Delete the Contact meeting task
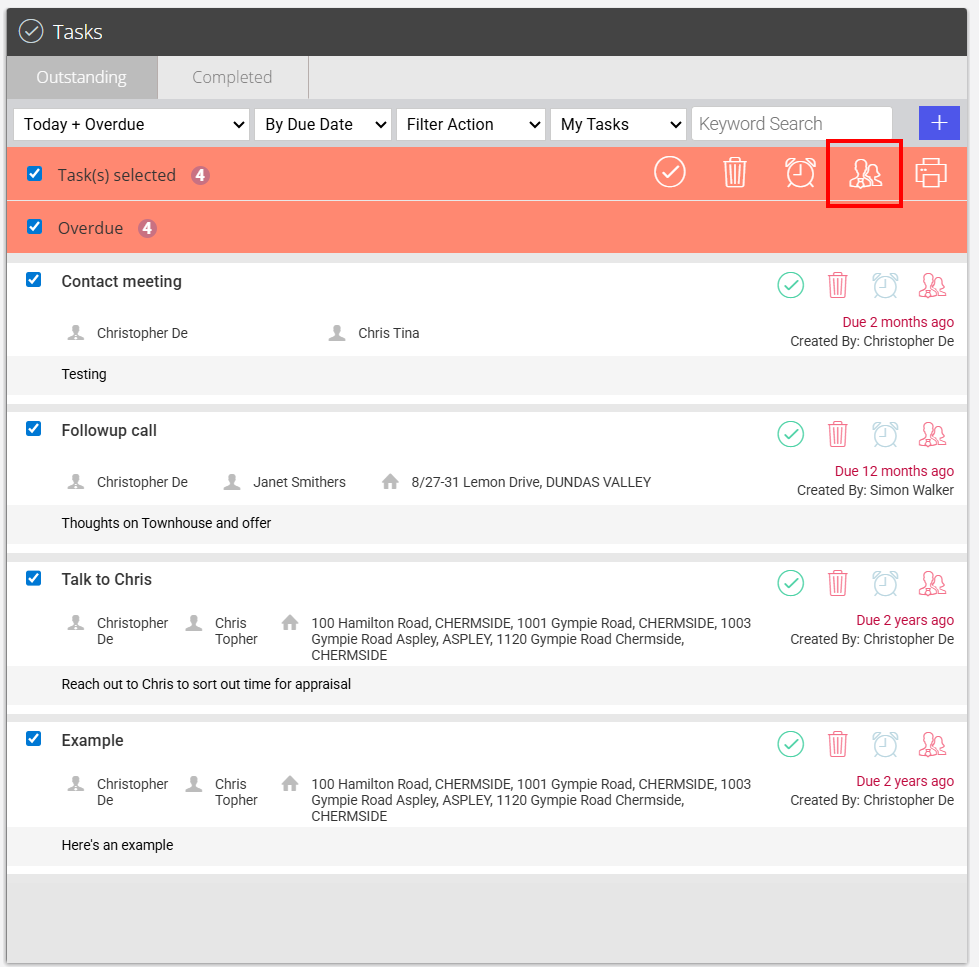 837,285
